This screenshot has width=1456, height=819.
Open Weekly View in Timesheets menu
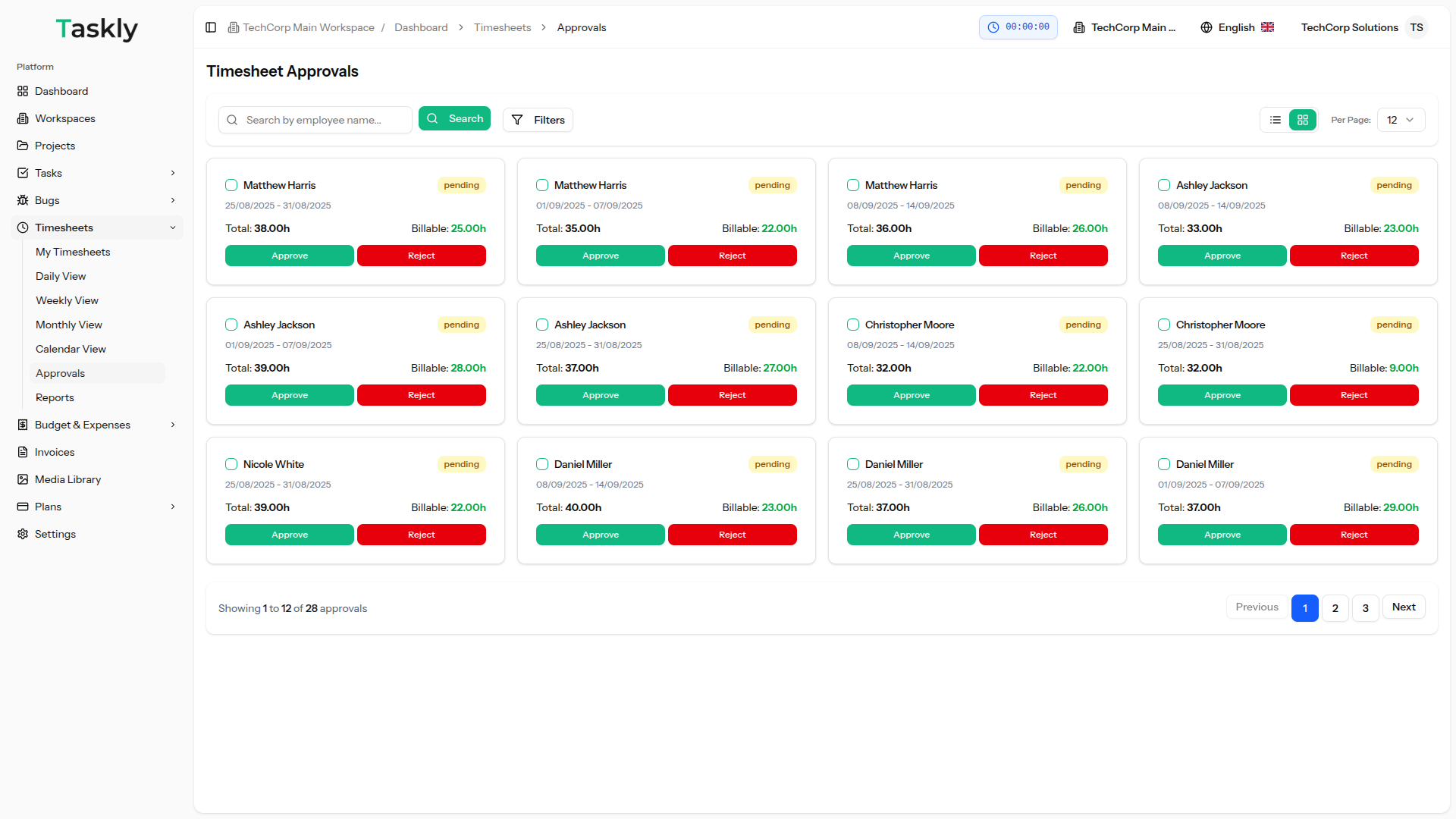(67, 300)
